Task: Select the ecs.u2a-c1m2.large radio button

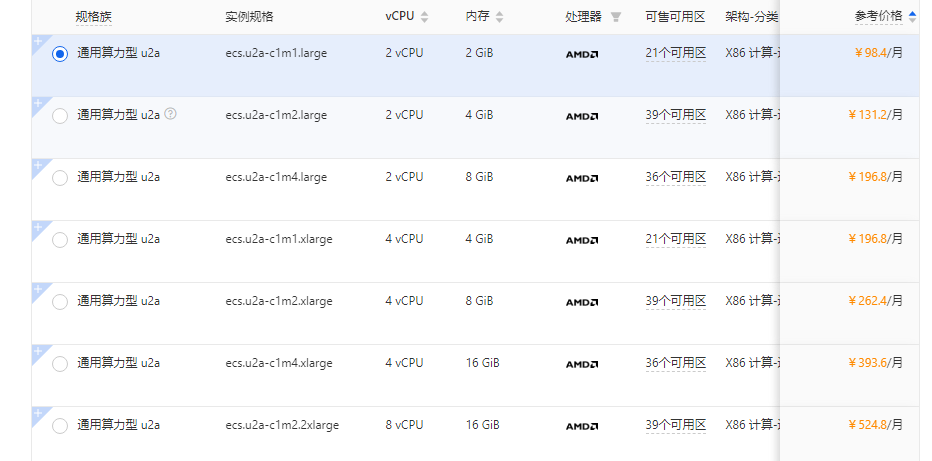Action: click(x=60, y=116)
